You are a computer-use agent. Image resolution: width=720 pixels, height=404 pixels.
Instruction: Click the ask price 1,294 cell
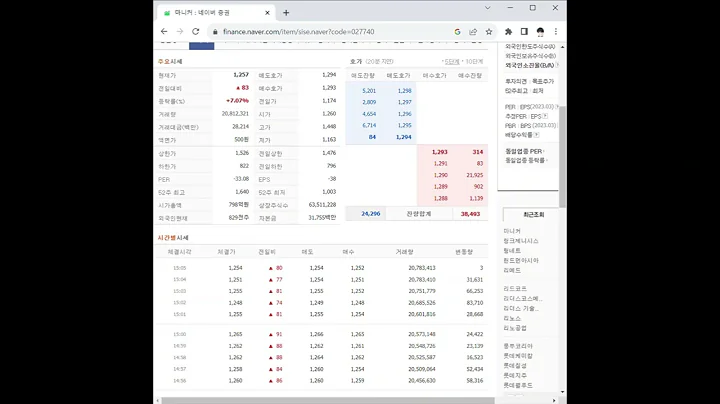pyautogui.click(x=404, y=137)
